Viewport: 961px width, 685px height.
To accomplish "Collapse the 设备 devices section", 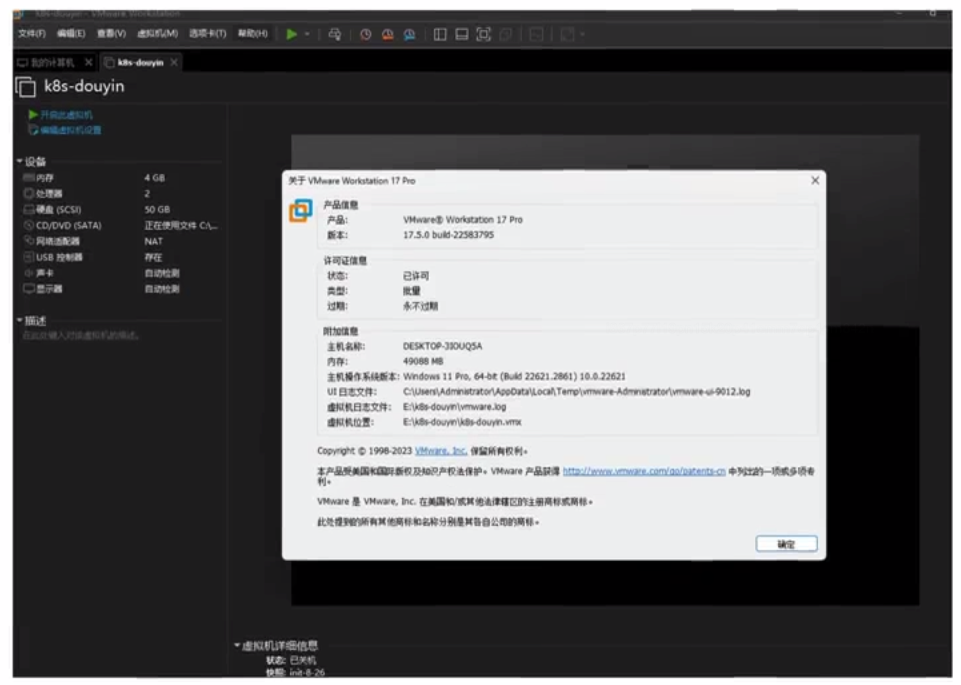I will point(19,161).
